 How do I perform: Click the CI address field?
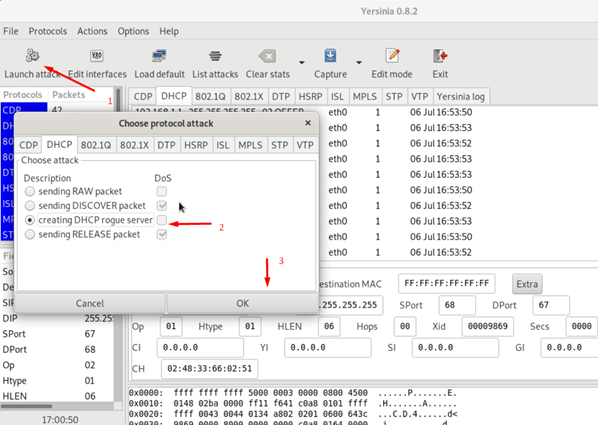click(200, 348)
